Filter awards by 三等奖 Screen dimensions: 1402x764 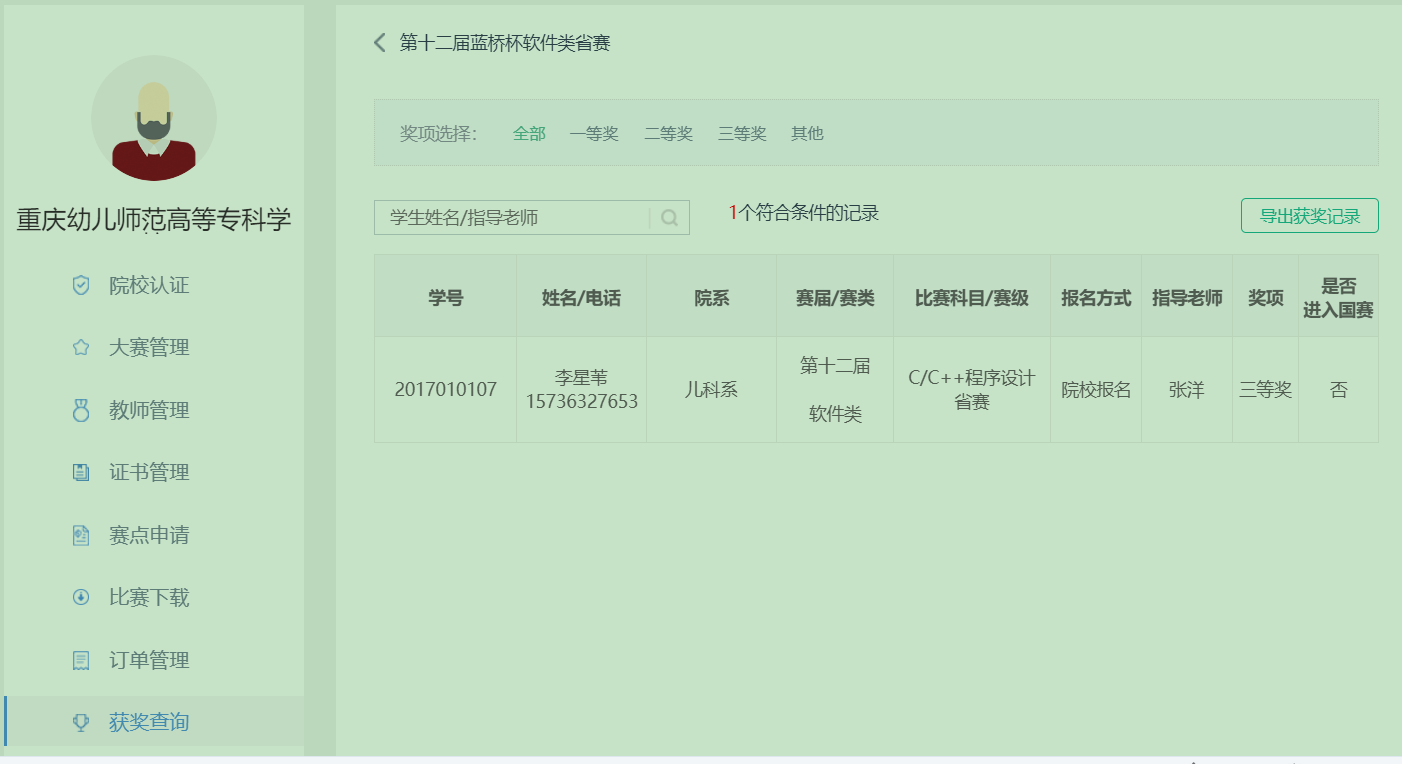(x=742, y=133)
